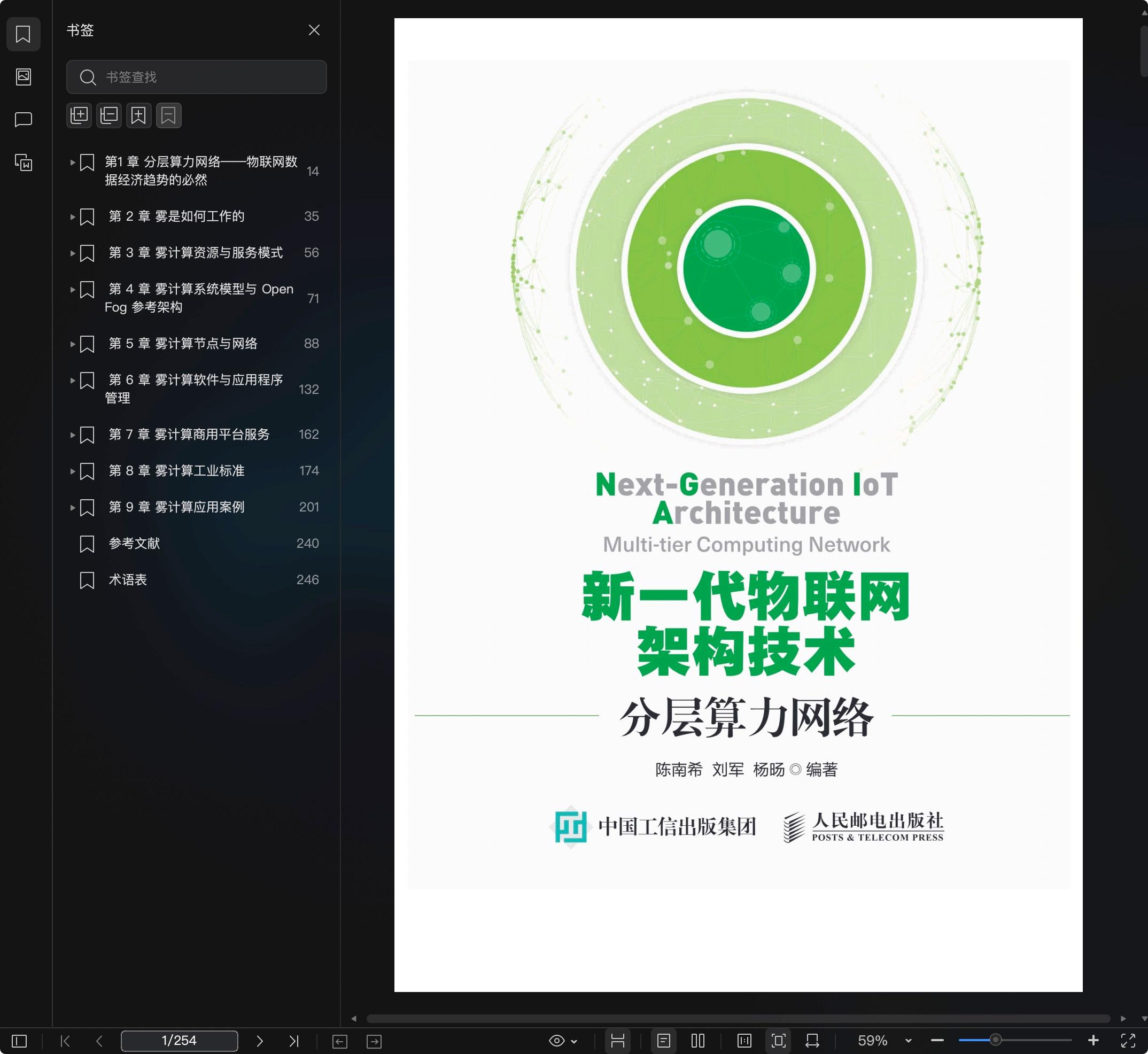Jump to 第 3 章 雾计算资源与服务模式
1148x1054 pixels.
tap(196, 253)
